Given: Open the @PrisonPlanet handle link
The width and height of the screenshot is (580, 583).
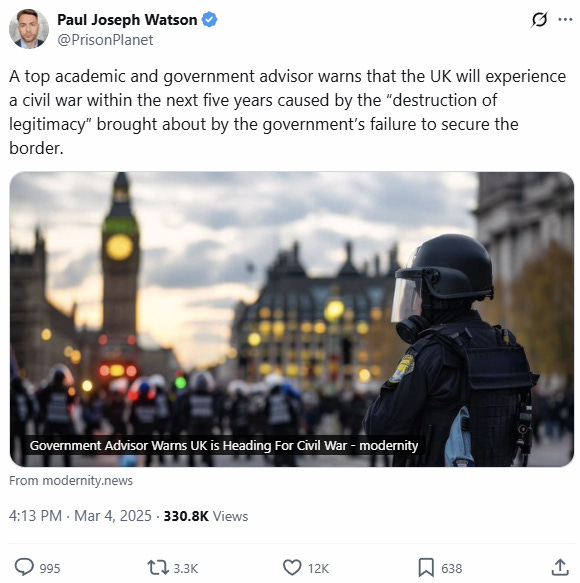Looking at the screenshot, I should click(x=105, y=40).
